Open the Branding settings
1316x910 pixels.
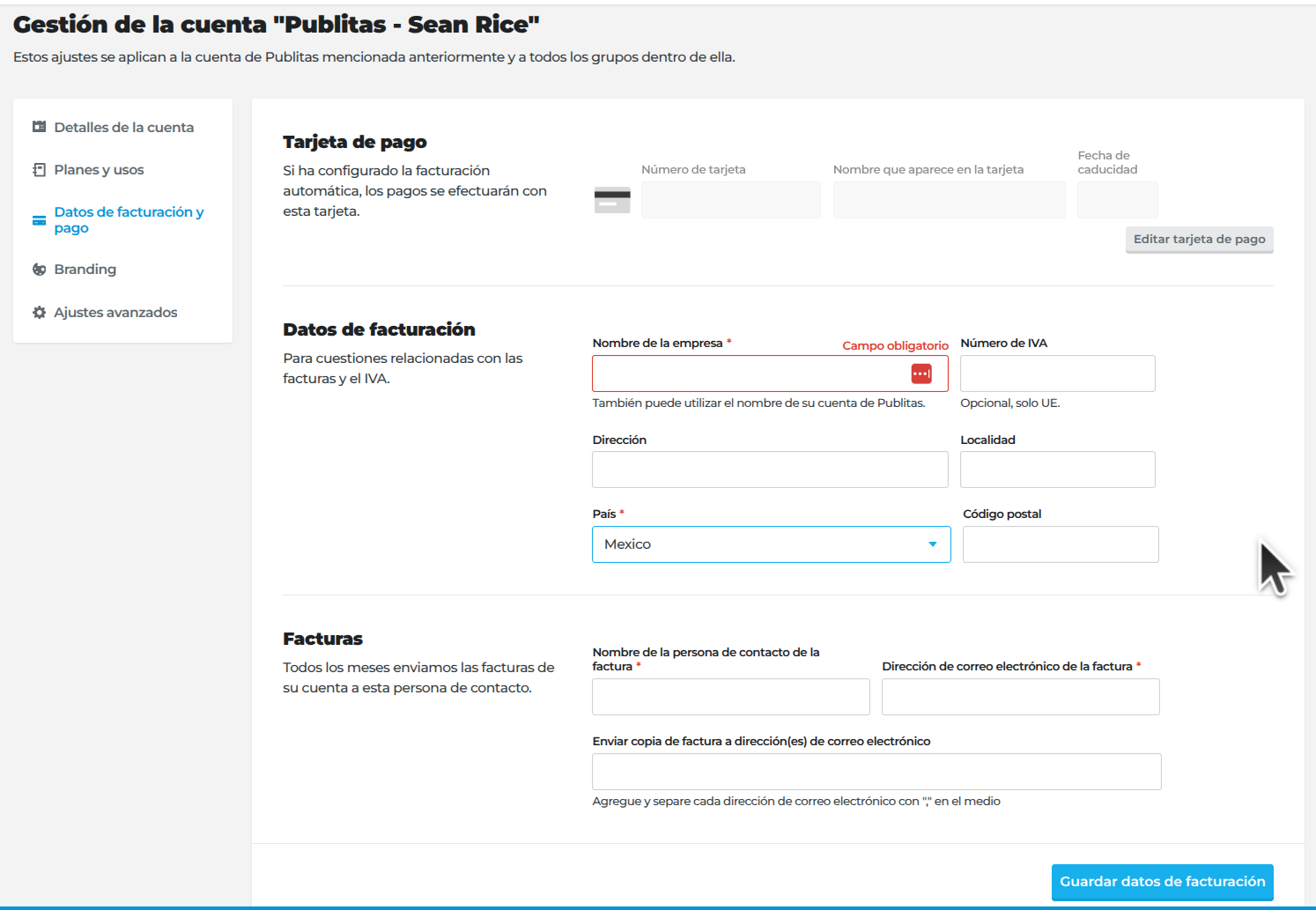tap(85, 270)
